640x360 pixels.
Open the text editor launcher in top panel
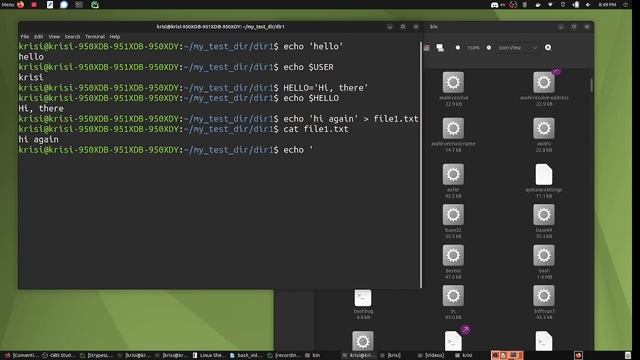tap(50, 4)
